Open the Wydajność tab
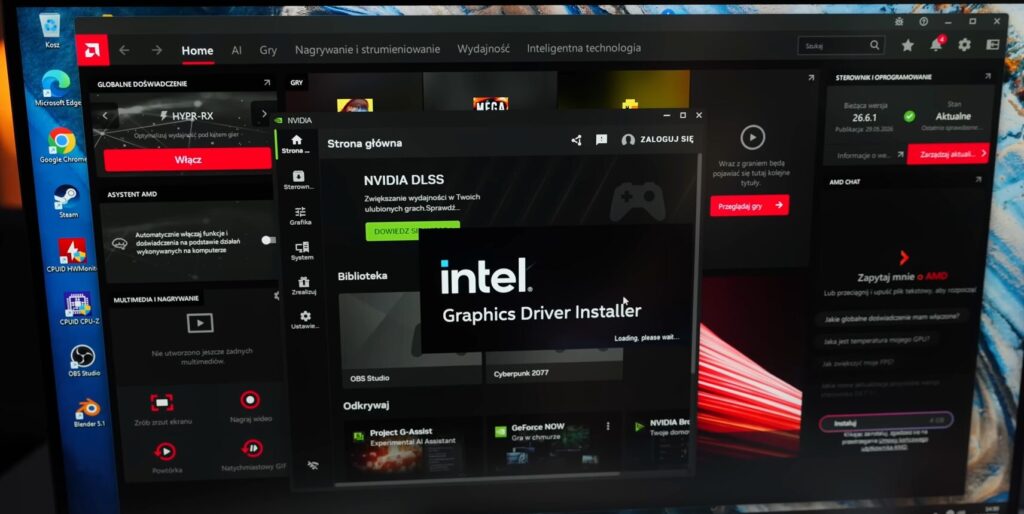1024x514 pixels. (483, 48)
